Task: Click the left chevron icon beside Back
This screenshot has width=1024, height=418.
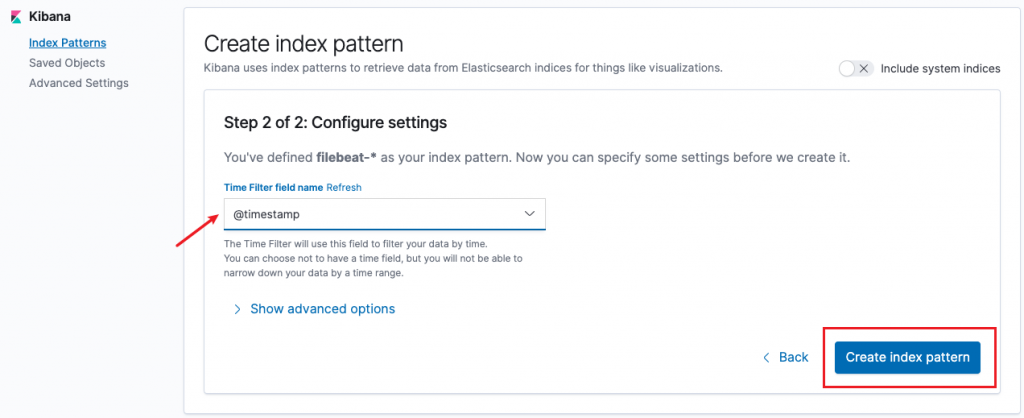Action: 767,357
